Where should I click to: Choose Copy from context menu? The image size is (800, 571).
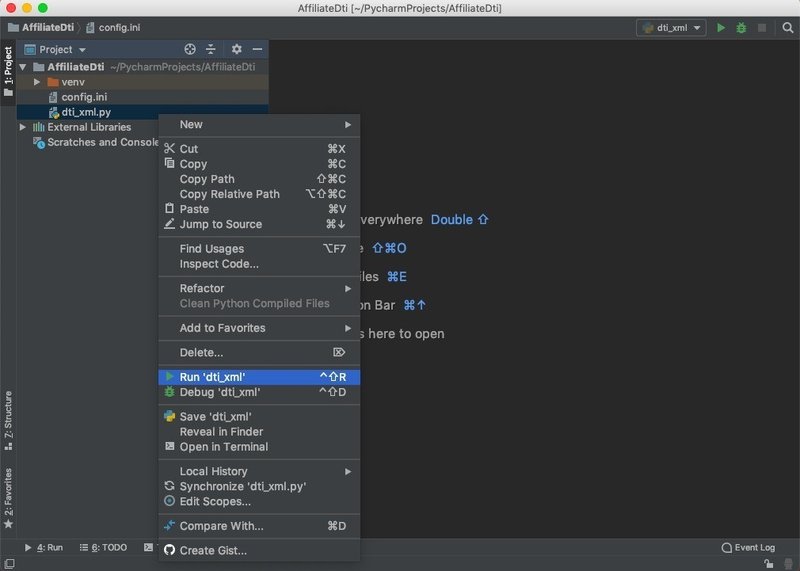tap(259, 164)
